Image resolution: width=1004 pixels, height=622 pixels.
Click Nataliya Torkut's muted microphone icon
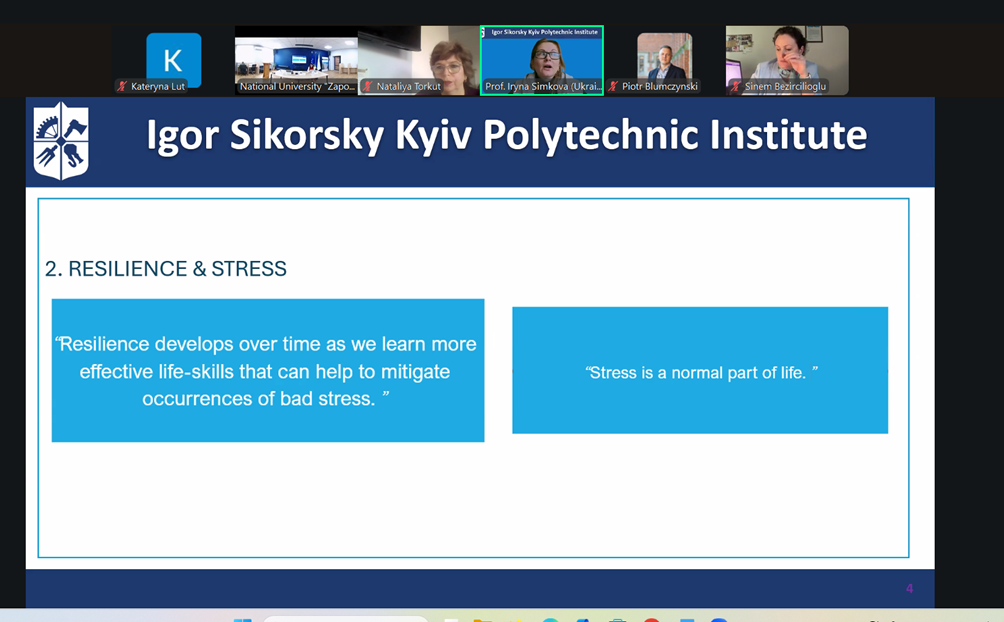[368, 87]
